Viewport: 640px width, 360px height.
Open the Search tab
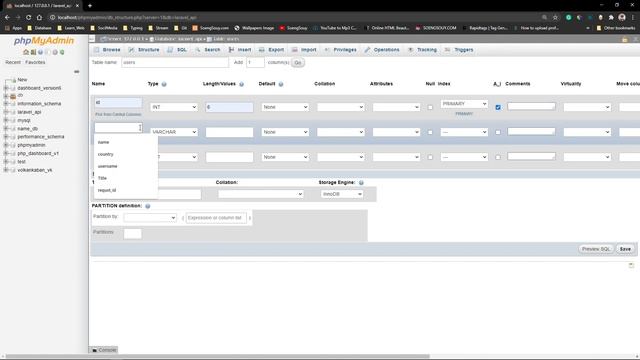[208, 50]
